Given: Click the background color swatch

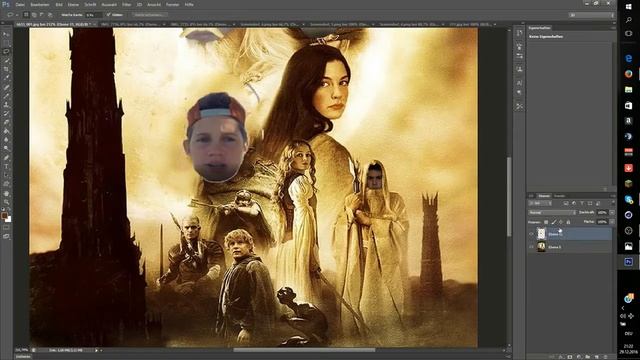Looking at the screenshot, I should [x=9, y=220].
